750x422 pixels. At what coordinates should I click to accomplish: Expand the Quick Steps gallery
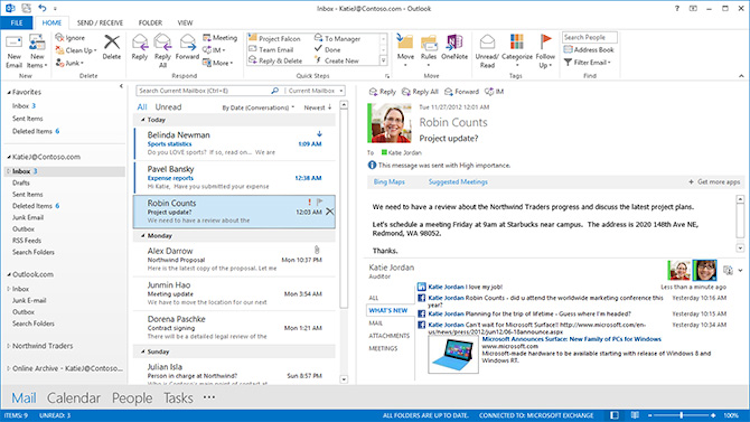tap(383, 61)
